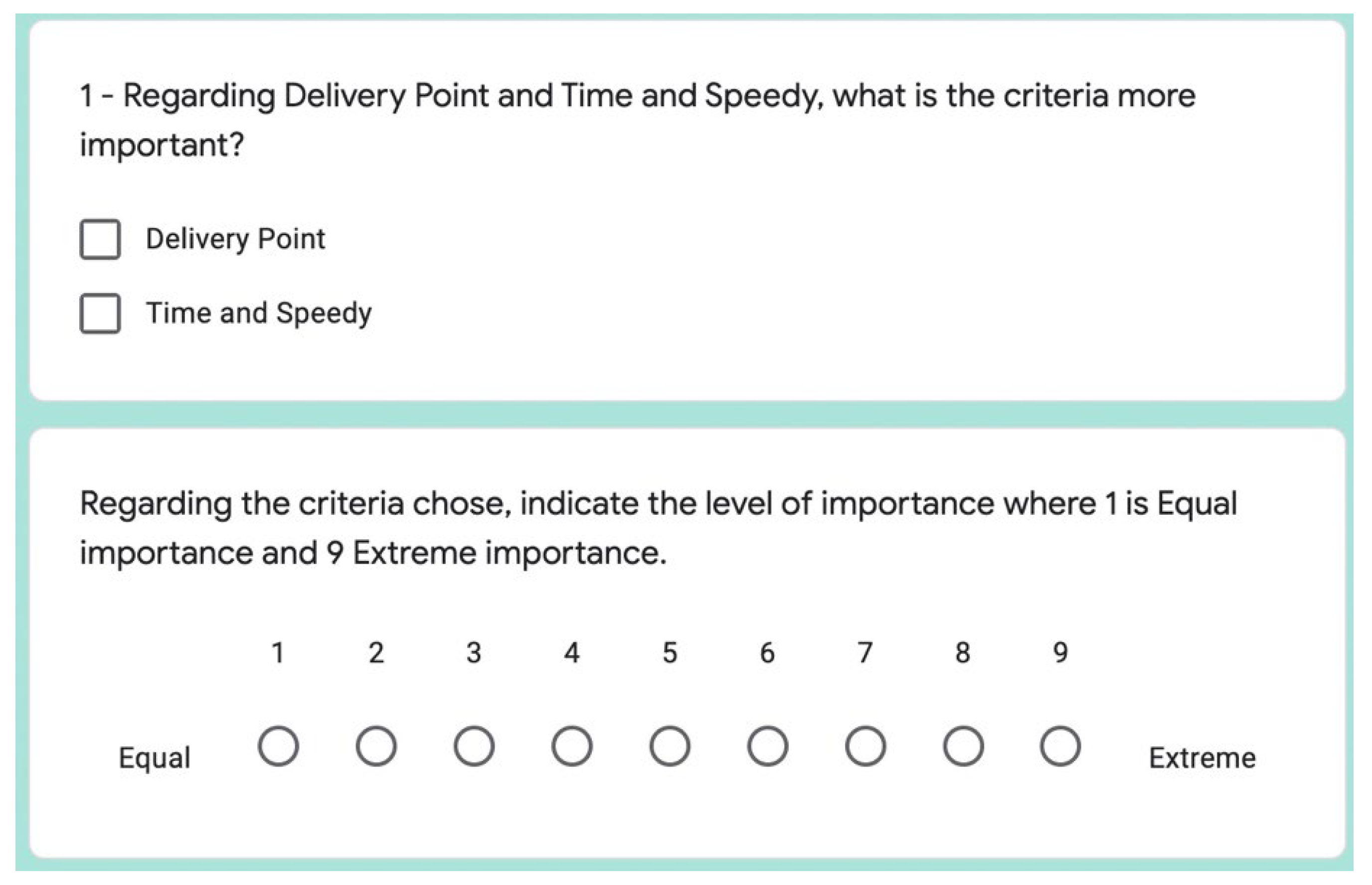Select importance level 9 radio button
The height and width of the screenshot is (885, 1372).
[1060, 746]
